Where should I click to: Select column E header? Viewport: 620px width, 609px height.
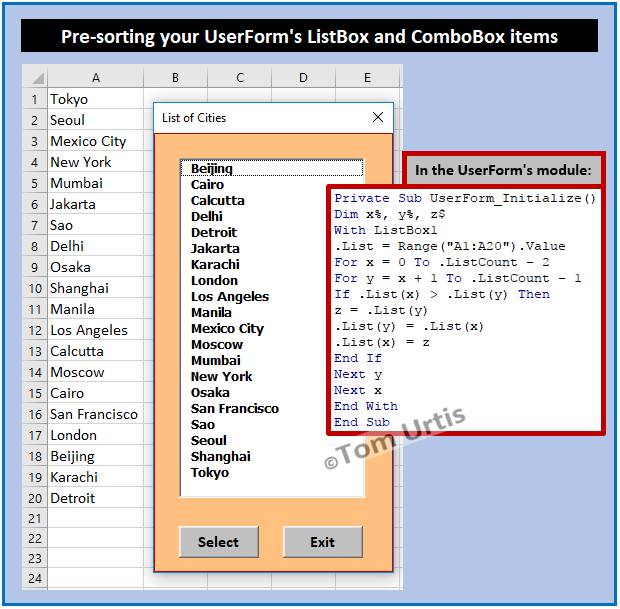click(367, 77)
